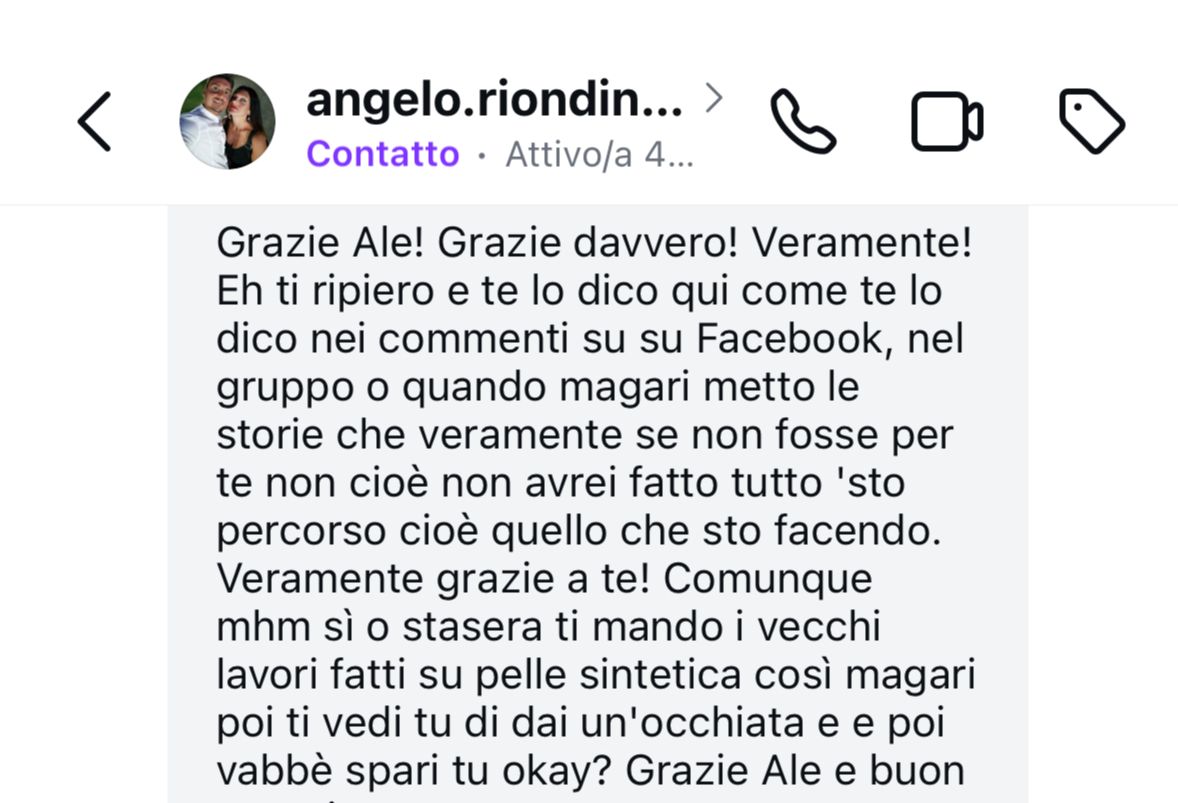
Task: Go back using the left arrow
Action: click(95, 122)
